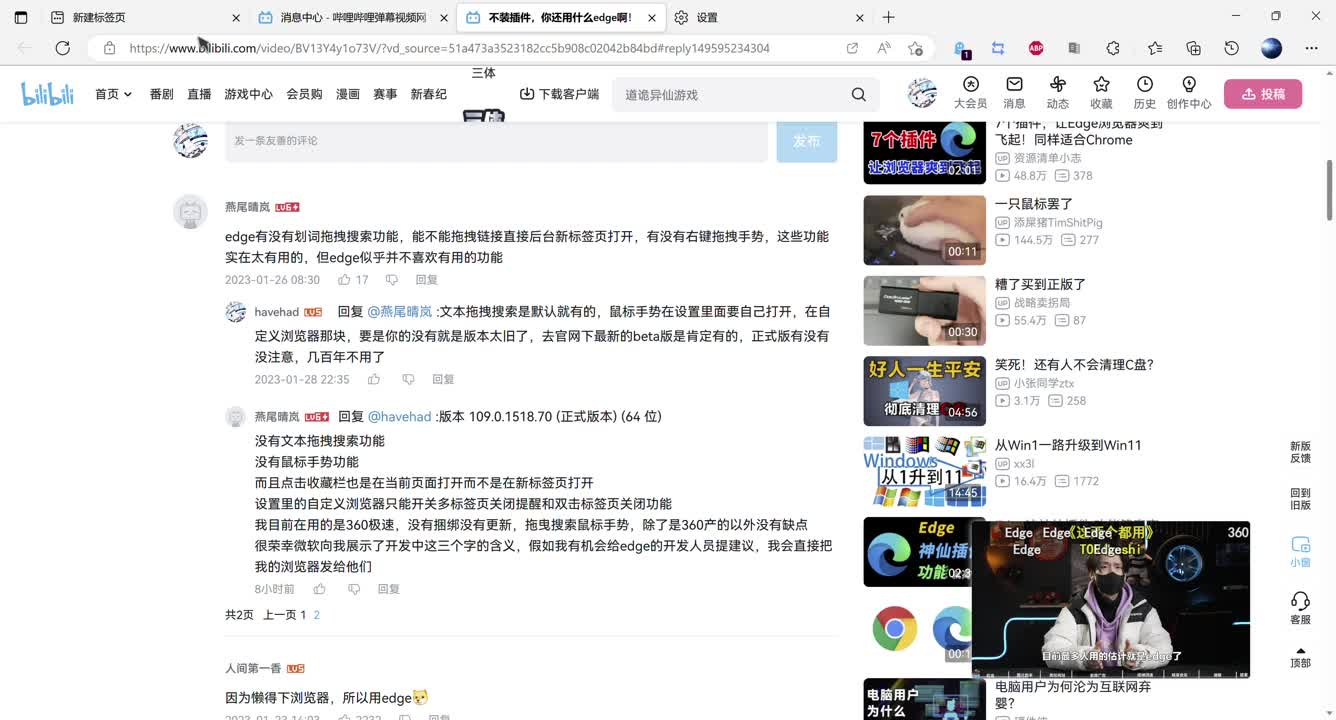
Task: Go to page 2 of the replies
Action: (x=316, y=615)
